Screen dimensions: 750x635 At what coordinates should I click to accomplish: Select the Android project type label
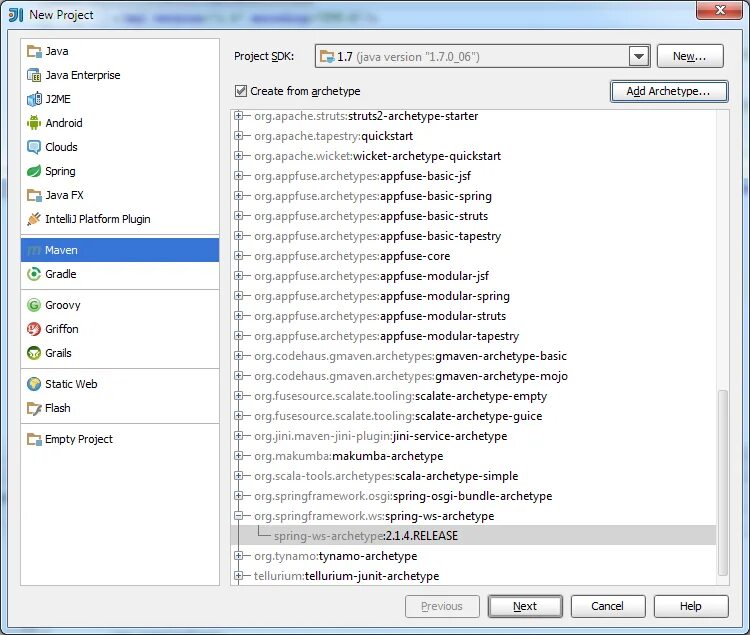(64, 123)
